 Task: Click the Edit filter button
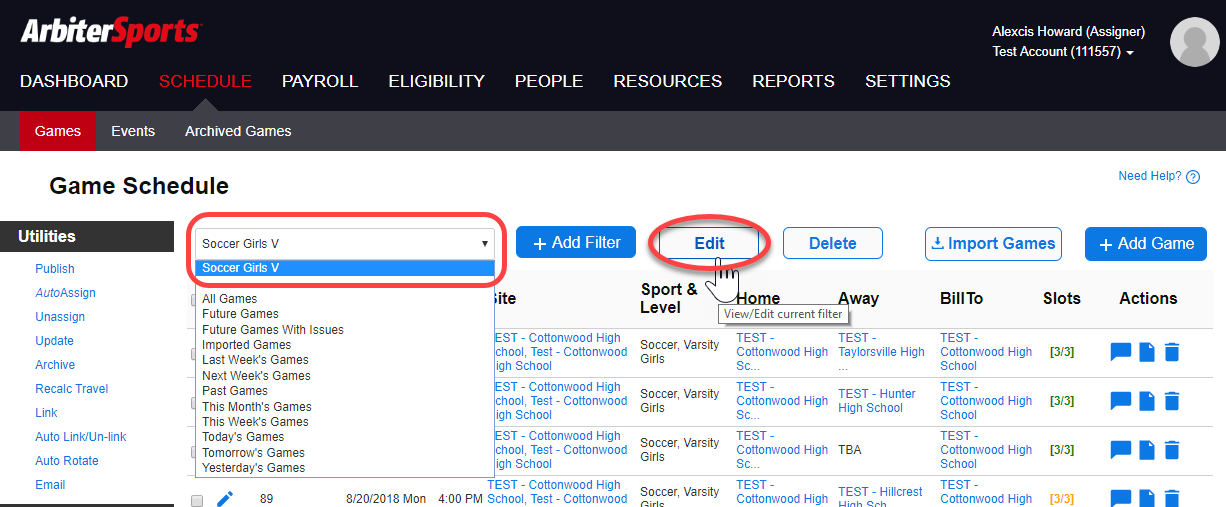coord(709,243)
